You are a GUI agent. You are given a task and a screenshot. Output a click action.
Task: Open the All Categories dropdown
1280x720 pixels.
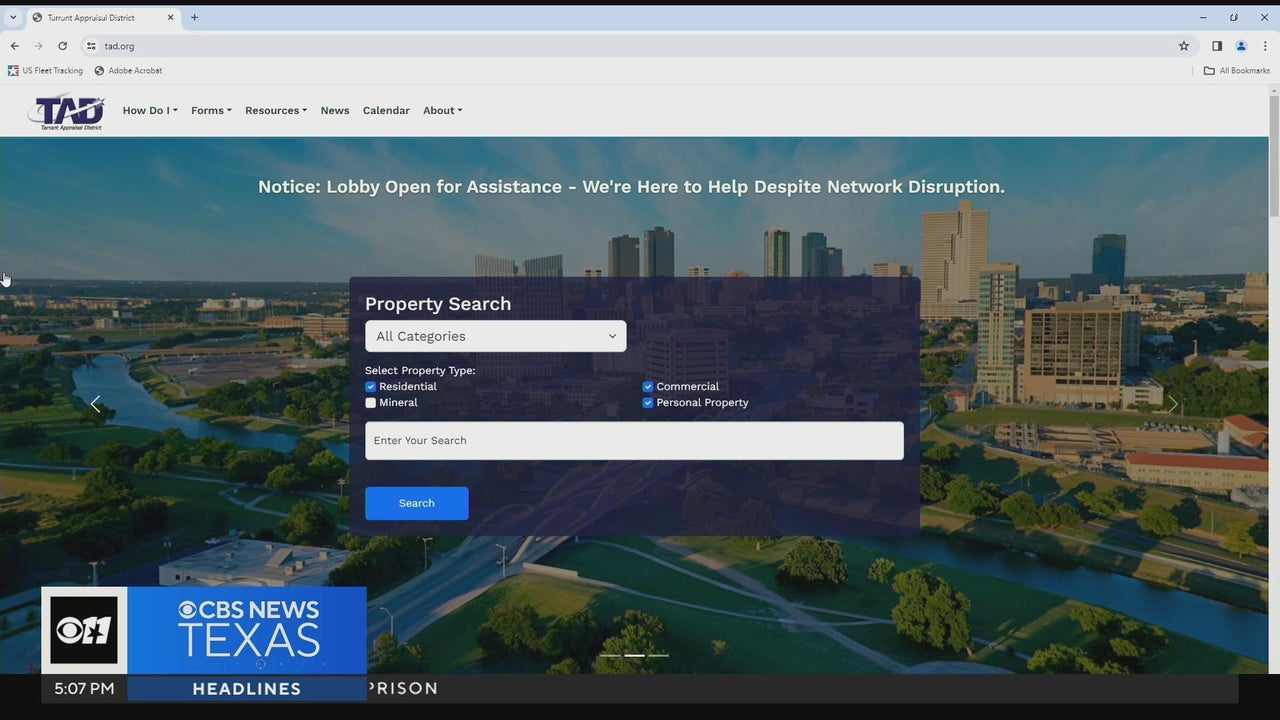pos(495,336)
